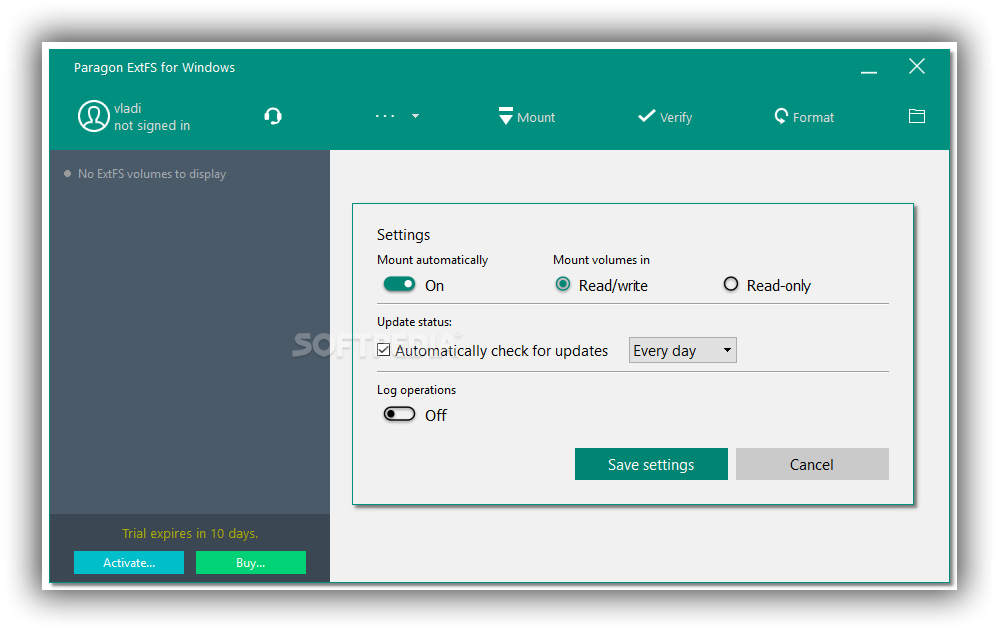The image size is (999, 632).
Task: Close the Paragon ExtFS window
Action: point(917,66)
